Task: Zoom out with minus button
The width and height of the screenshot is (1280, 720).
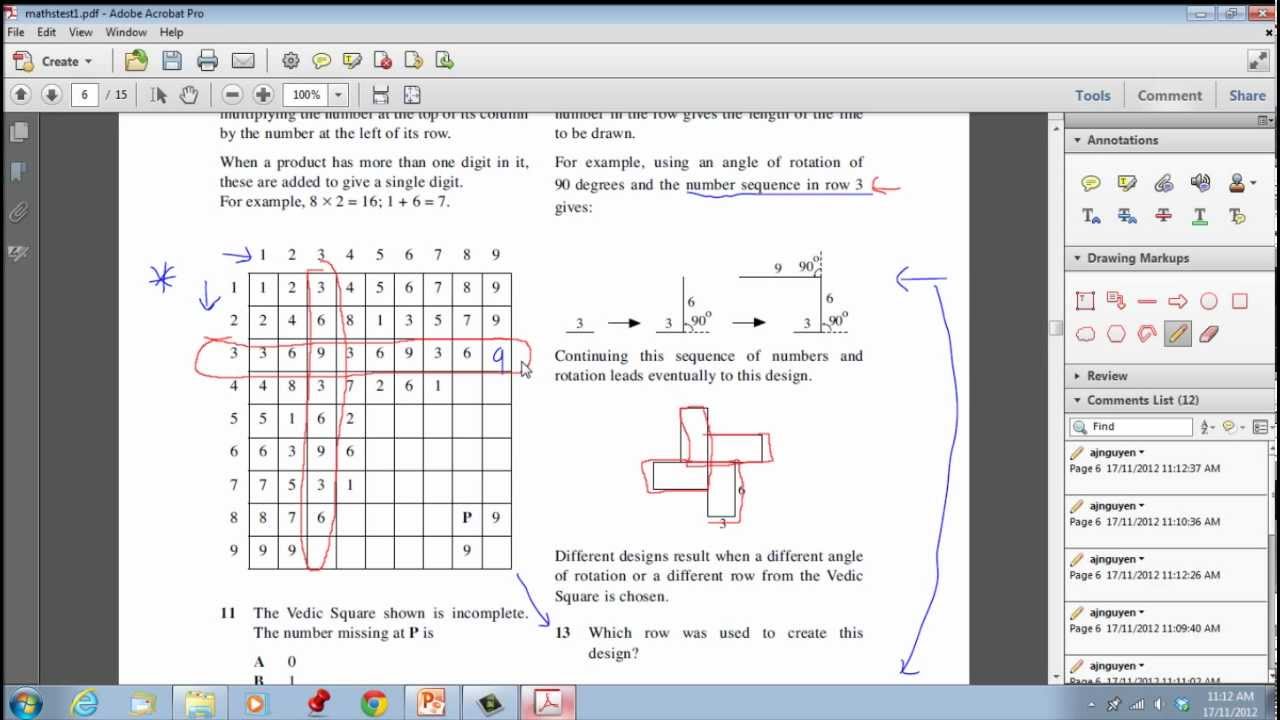Action: [232, 95]
